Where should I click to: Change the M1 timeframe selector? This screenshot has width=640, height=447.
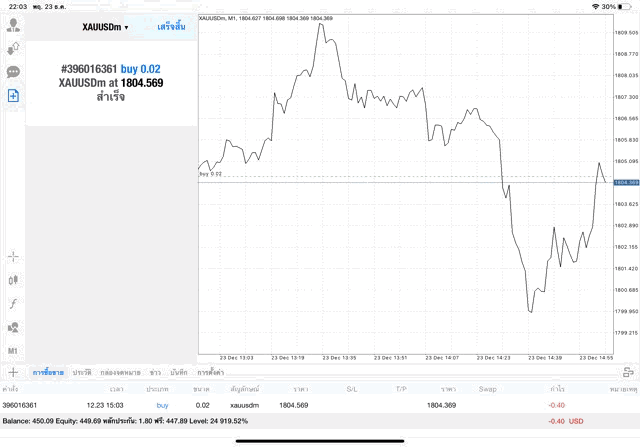point(13,351)
